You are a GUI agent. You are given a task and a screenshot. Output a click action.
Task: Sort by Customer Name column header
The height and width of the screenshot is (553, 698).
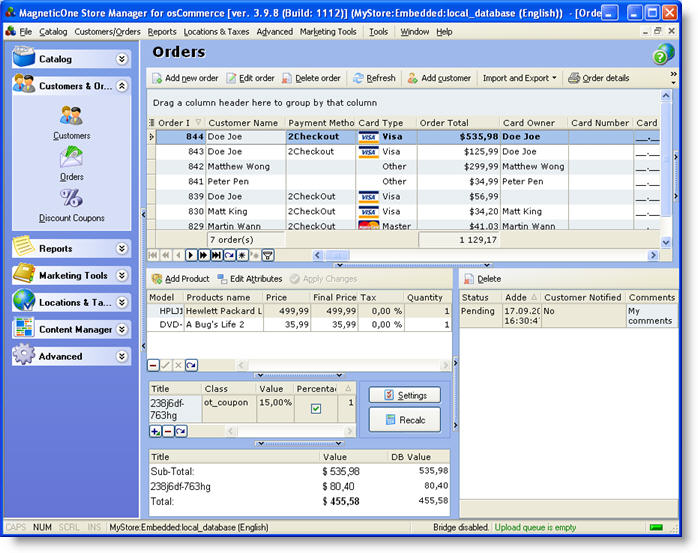coord(243,123)
